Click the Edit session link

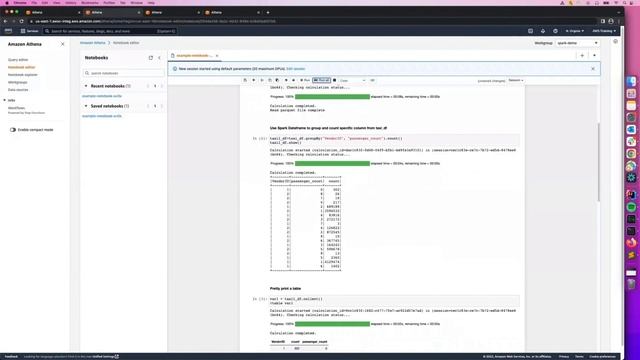coord(296,69)
